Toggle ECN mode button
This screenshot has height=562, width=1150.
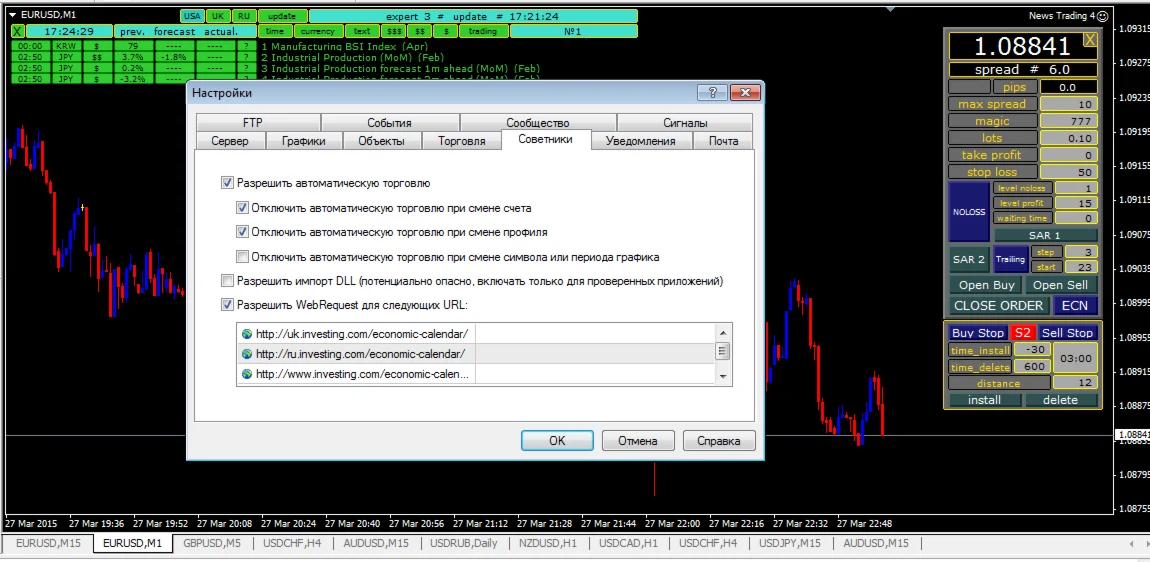click(x=1075, y=305)
